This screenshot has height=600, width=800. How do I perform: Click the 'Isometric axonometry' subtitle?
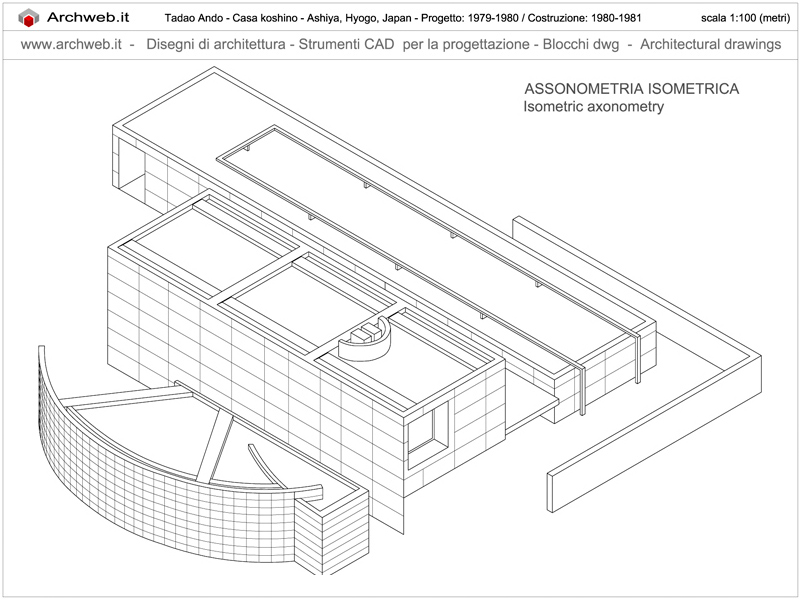pos(593,107)
